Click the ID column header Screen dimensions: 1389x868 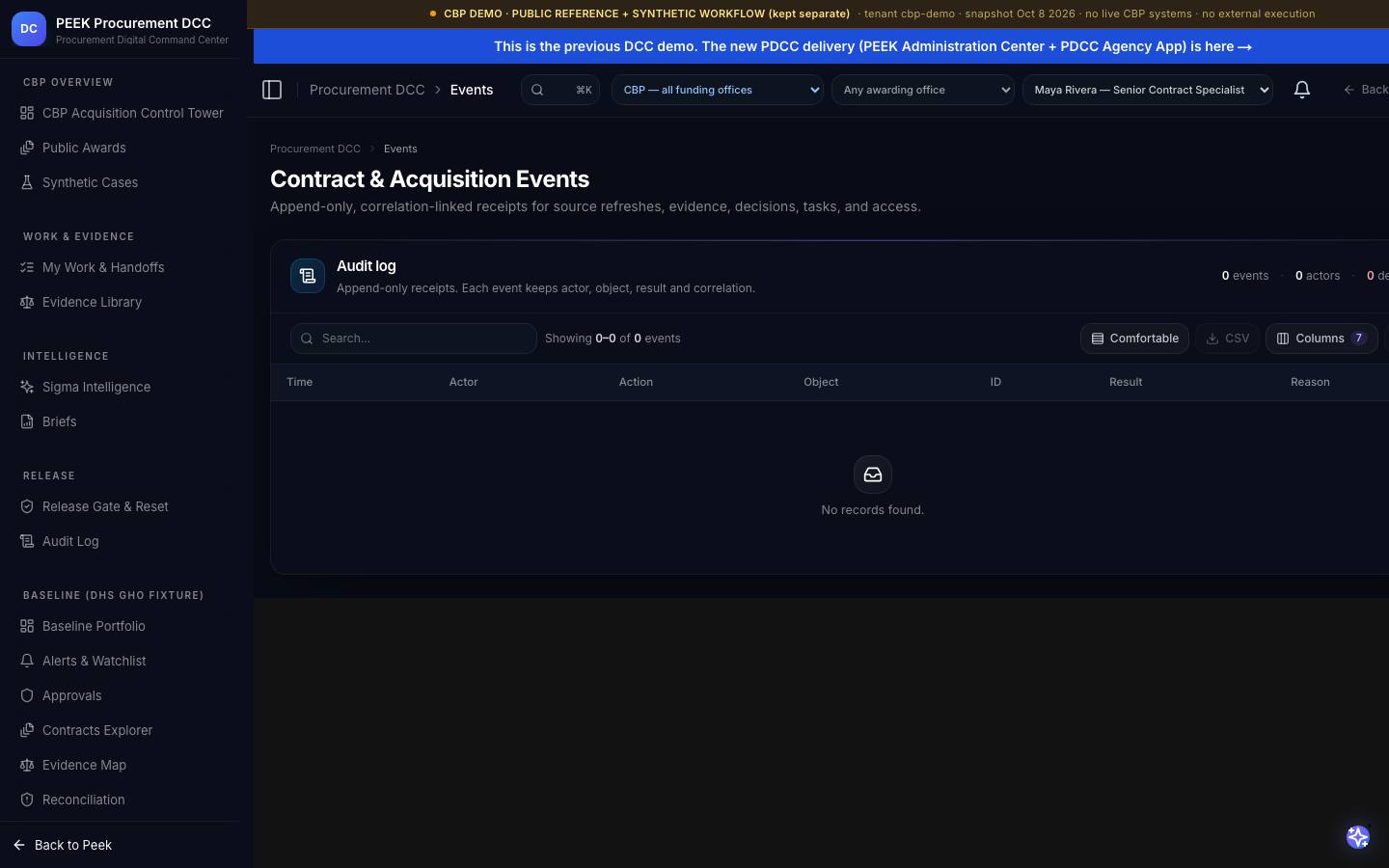pos(996,382)
